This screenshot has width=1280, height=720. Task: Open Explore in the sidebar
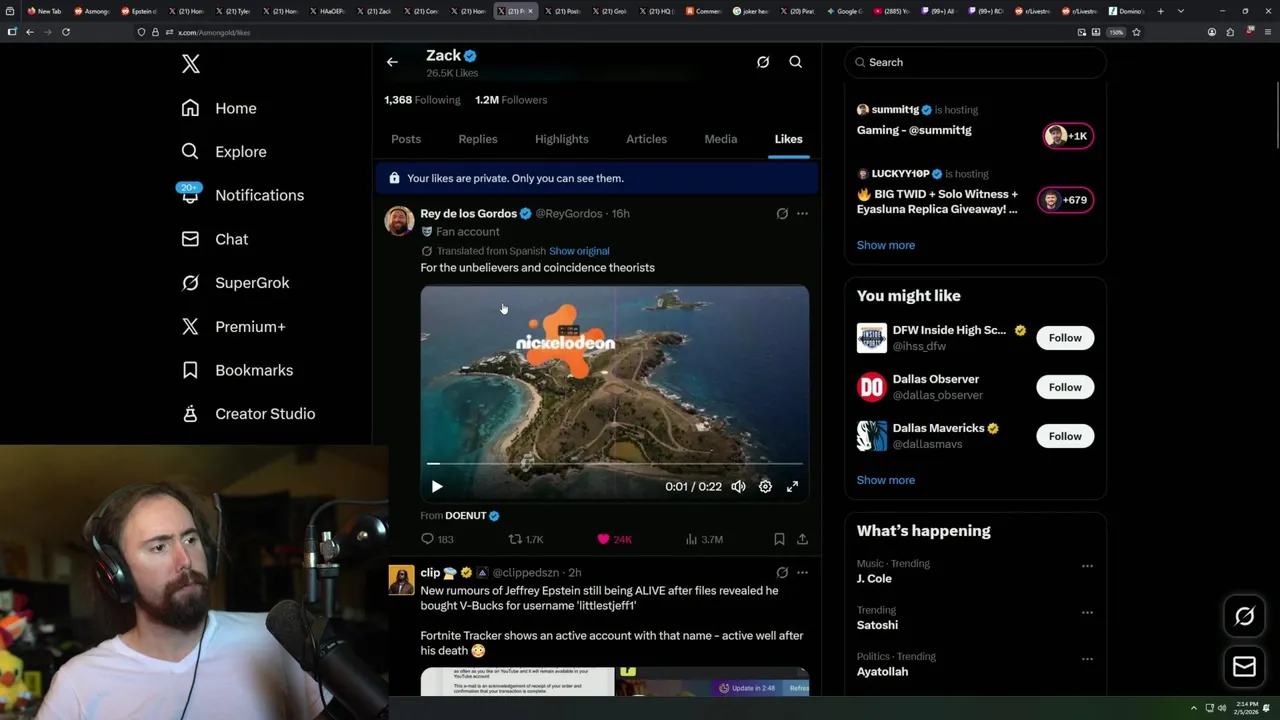coord(224,152)
